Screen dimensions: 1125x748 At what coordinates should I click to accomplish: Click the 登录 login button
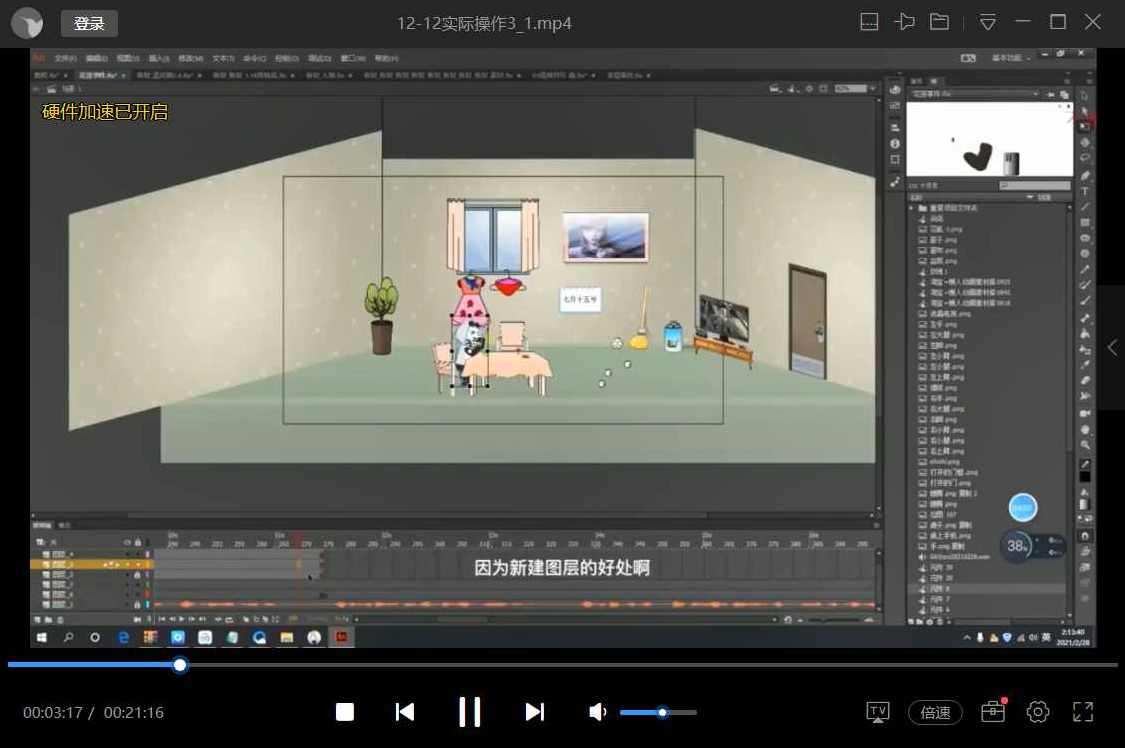tap(88, 22)
